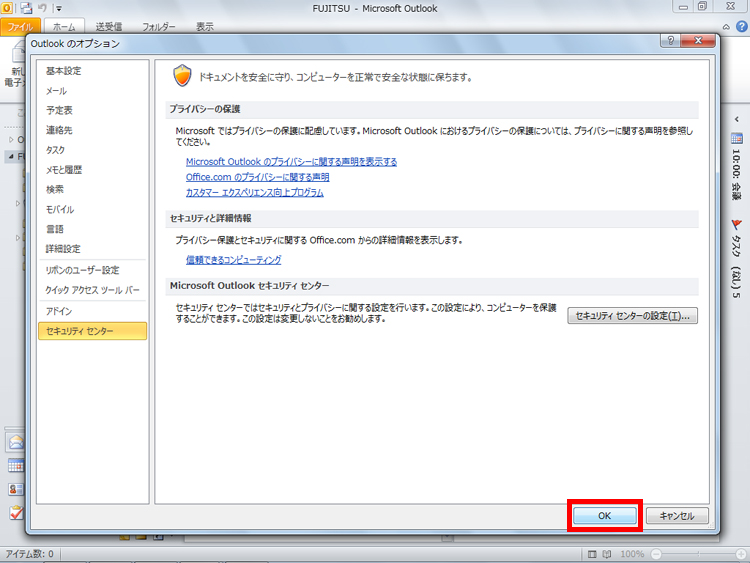Image resolution: width=750 pixels, height=563 pixels.
Task: Minimize the ribbon with the caret icon
Action: coord(726,27)
